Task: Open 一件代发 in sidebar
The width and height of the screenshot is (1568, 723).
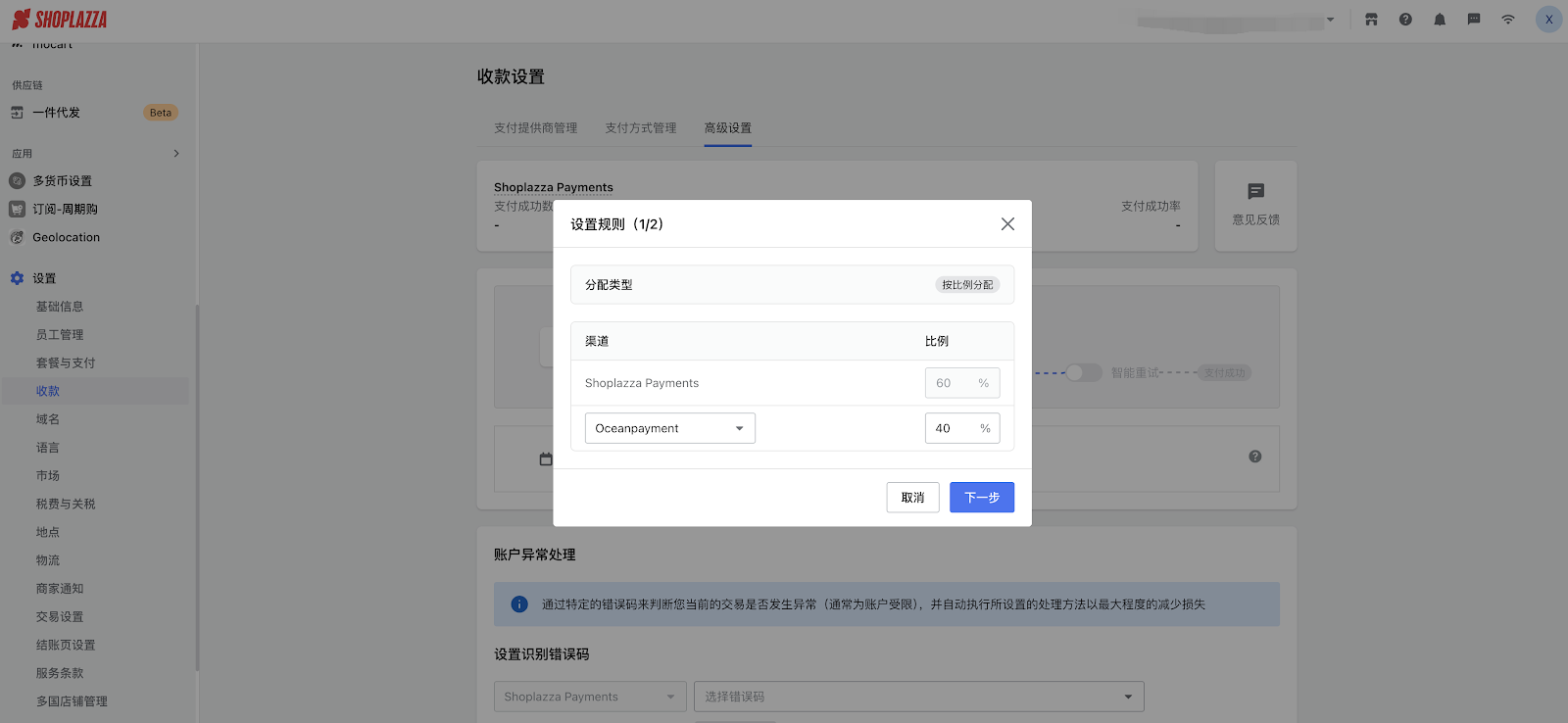Action: 56,113
